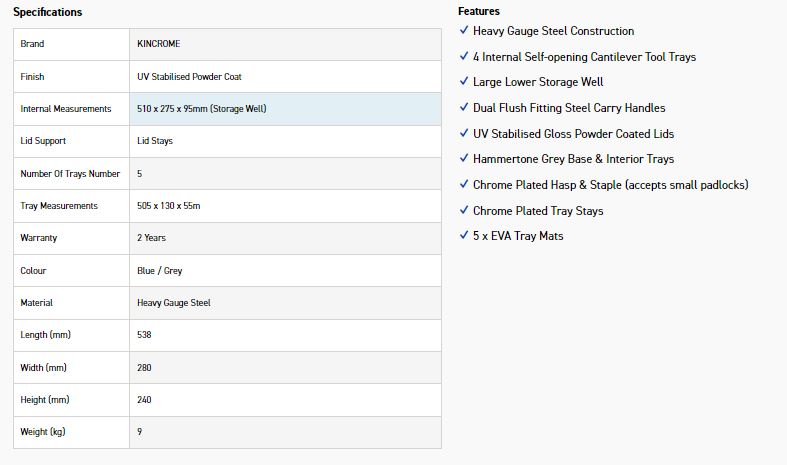Click checkmark beside Chrome Plated Hasp & Staple

[x=464, y=184]
